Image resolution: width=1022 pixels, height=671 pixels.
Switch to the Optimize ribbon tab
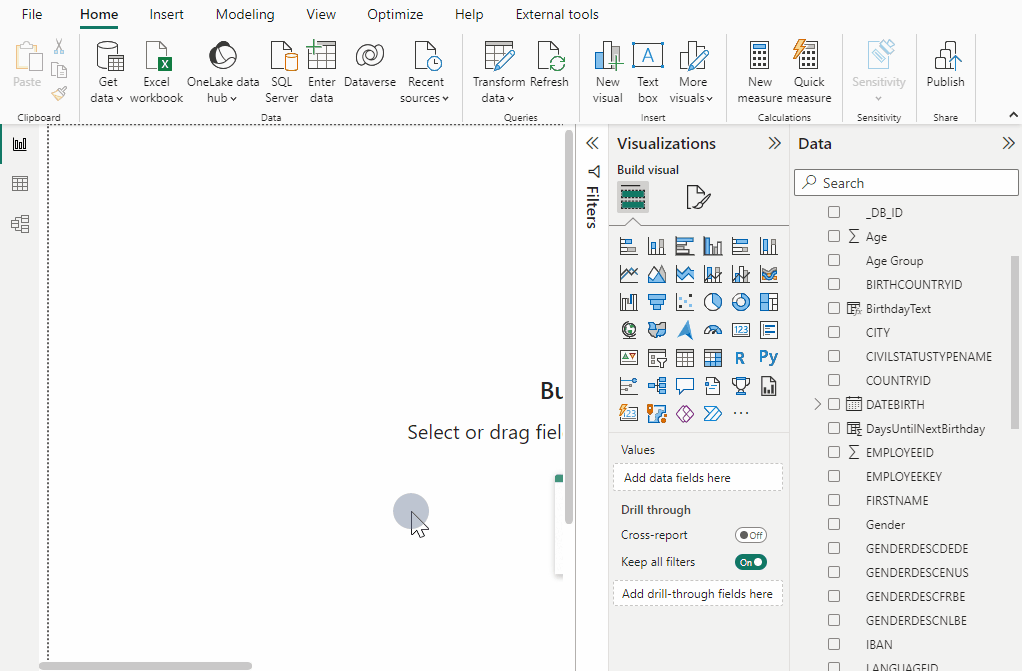[395, 14]
